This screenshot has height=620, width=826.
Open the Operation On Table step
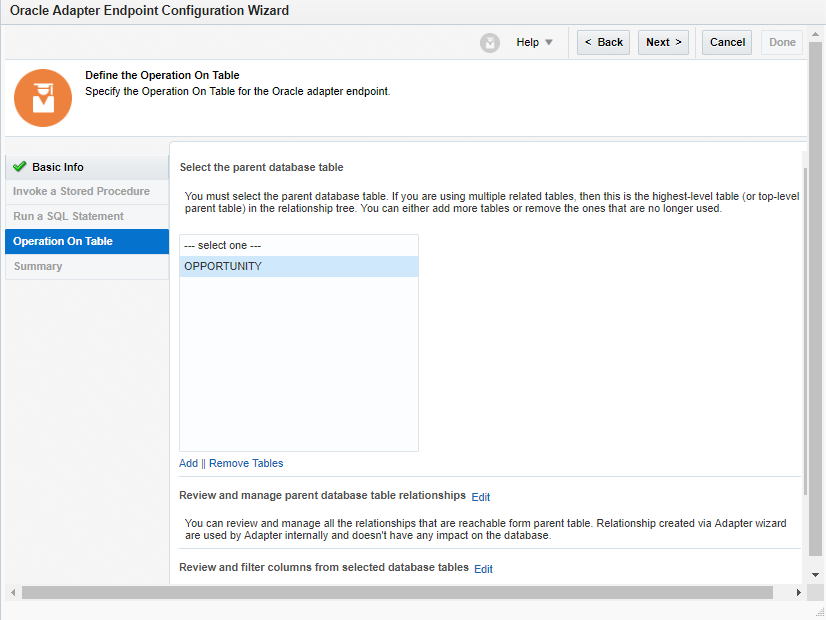click(63, 241)
